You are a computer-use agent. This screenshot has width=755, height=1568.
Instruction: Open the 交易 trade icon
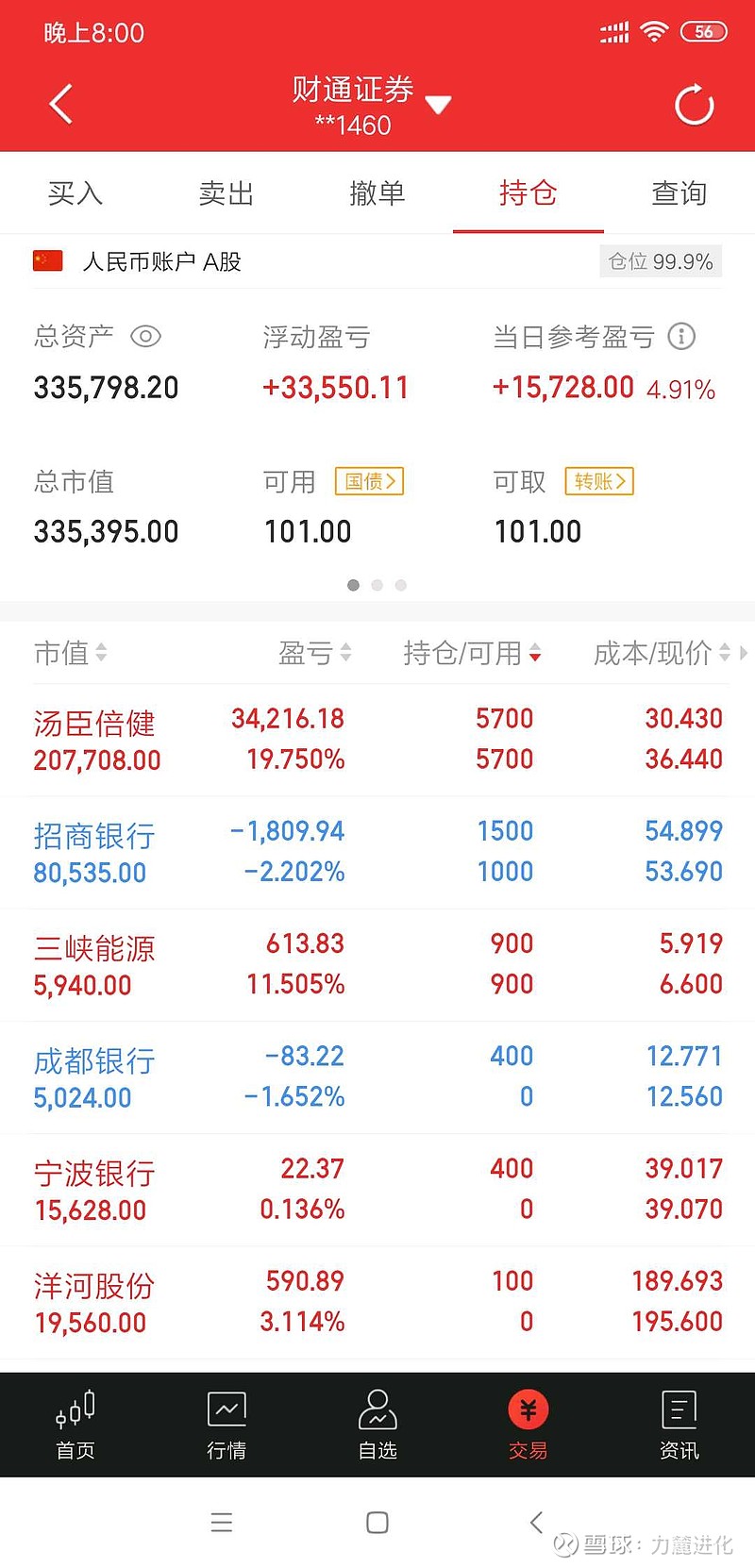pyautogui.click(x=528, y=1424)
